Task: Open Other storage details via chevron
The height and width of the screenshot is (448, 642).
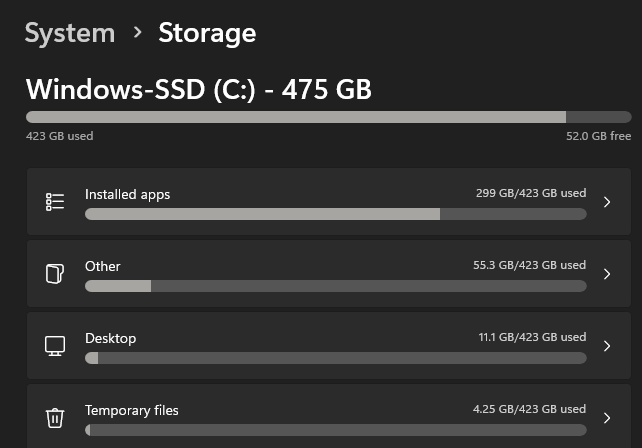Action: 606,274
